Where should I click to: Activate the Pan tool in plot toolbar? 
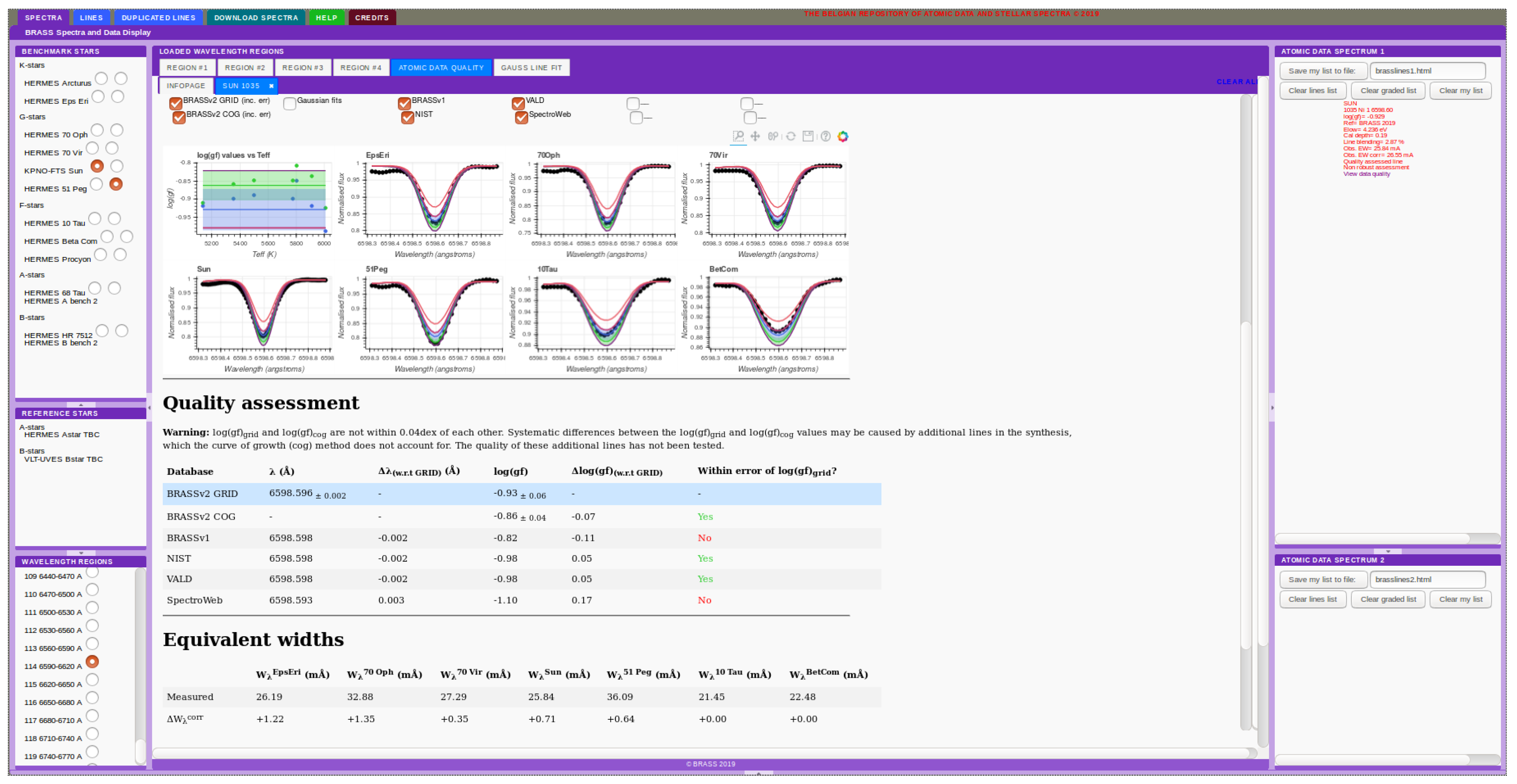coord(755,137)
